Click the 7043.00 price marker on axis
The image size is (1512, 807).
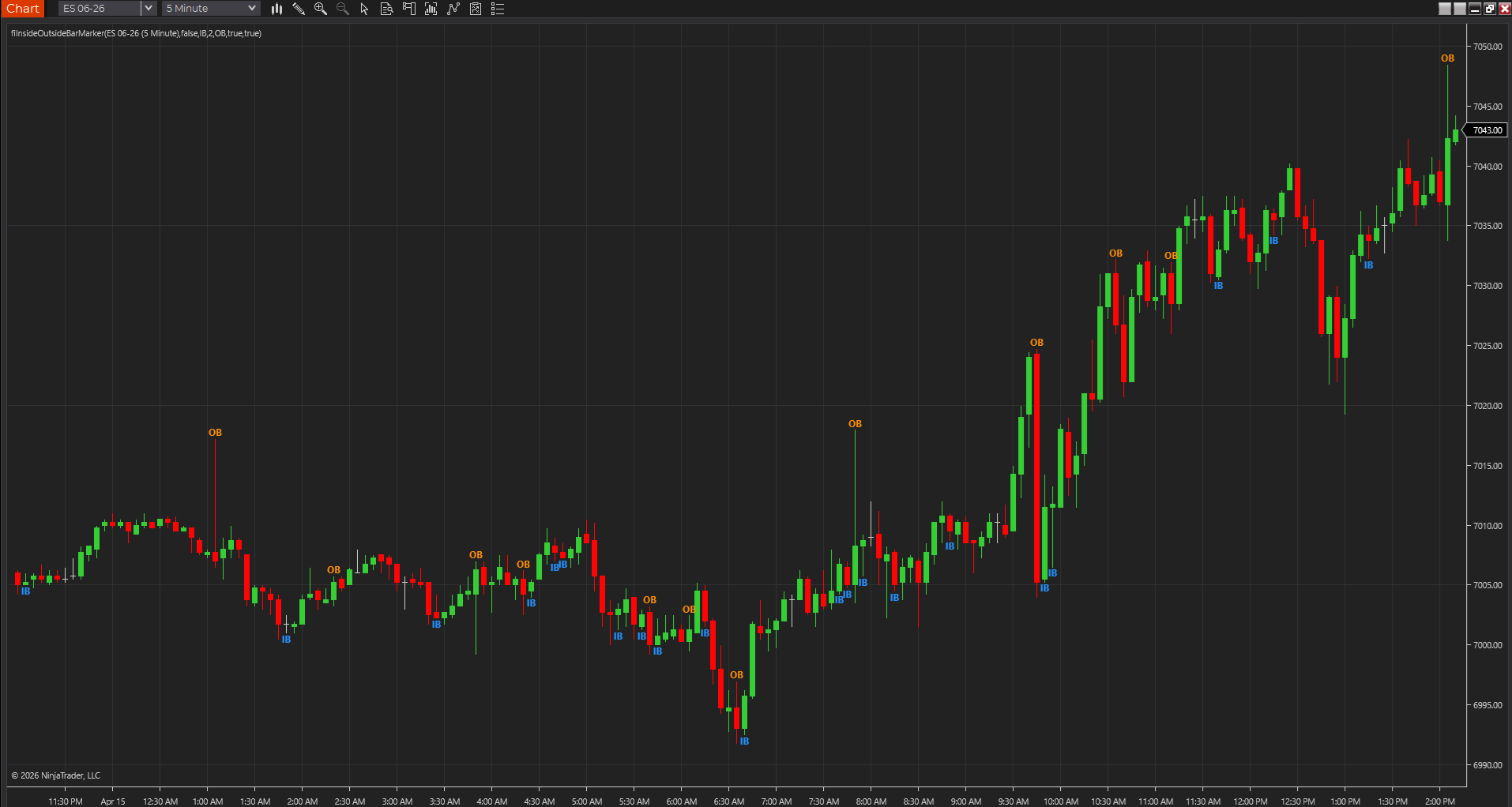1486,129
